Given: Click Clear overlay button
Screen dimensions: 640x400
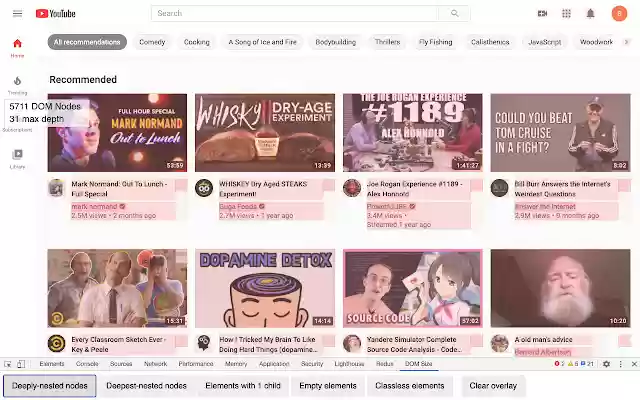Looking at the screenshot, I should [493, 386].
